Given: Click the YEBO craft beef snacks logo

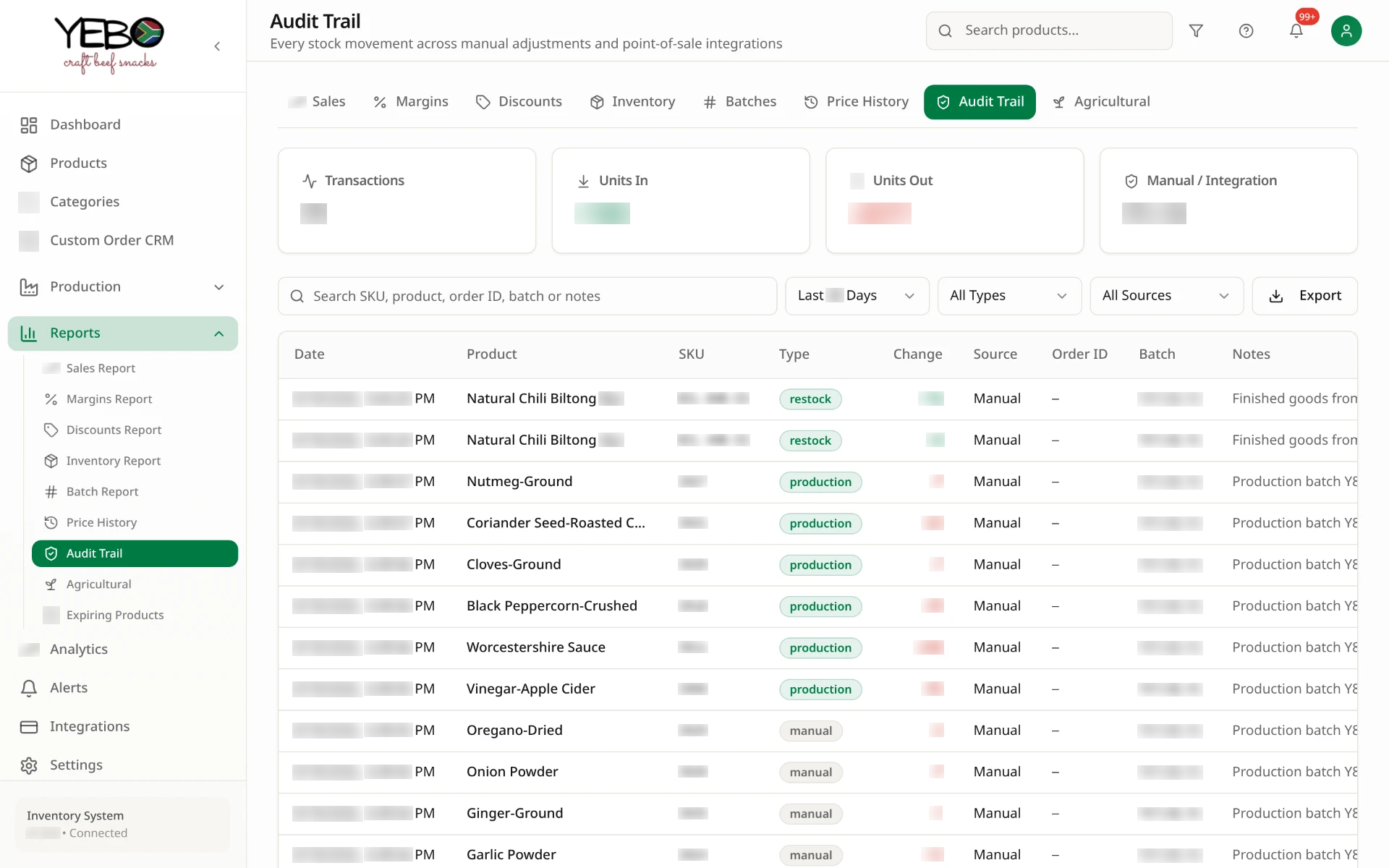Looking at the screenshot, I should 109,45.
